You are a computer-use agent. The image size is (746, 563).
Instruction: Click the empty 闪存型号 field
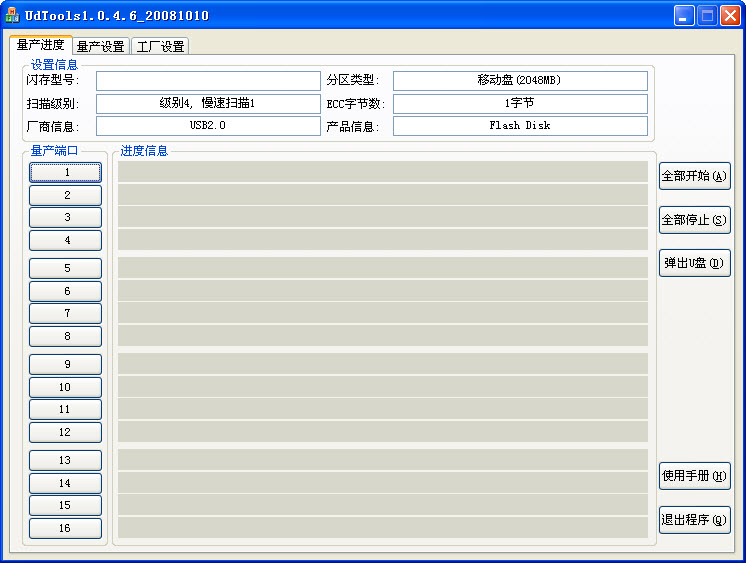(x=208, y=81)
